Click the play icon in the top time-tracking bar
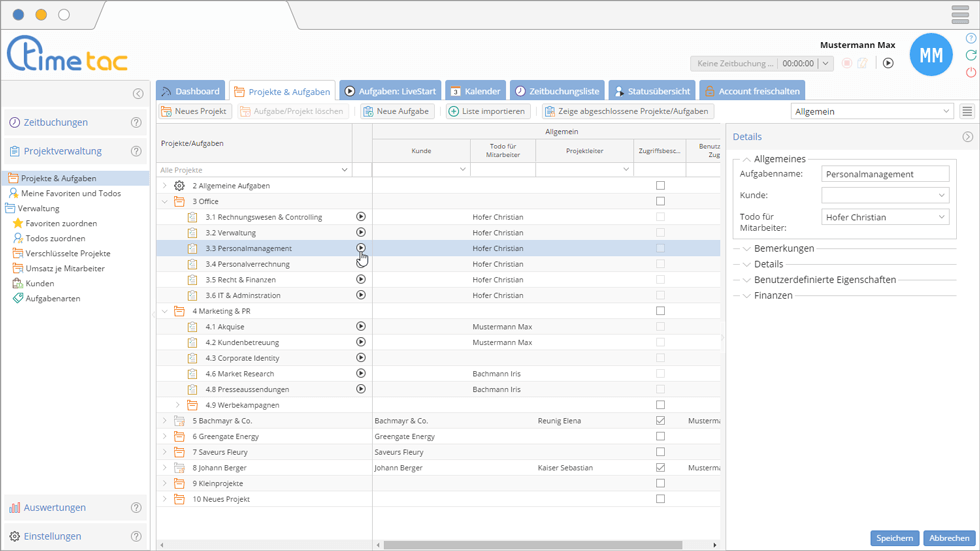Screen dimensions: 980x551 point(888,63)
